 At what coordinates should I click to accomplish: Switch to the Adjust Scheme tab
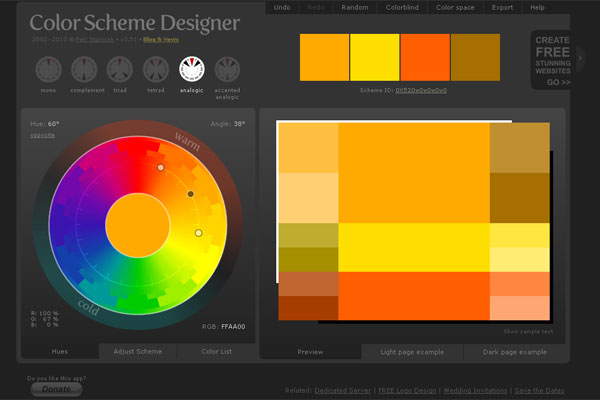click(138, 352)
